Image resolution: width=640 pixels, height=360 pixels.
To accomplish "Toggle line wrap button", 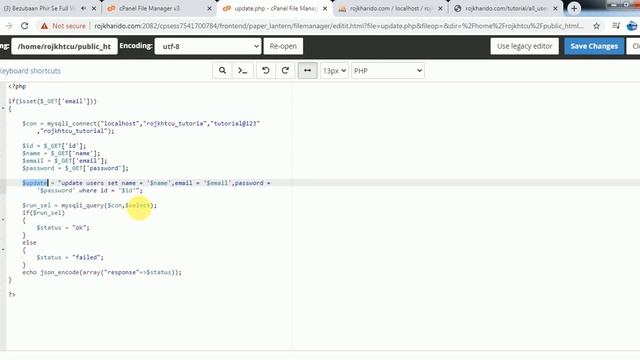I will point(307,71).
